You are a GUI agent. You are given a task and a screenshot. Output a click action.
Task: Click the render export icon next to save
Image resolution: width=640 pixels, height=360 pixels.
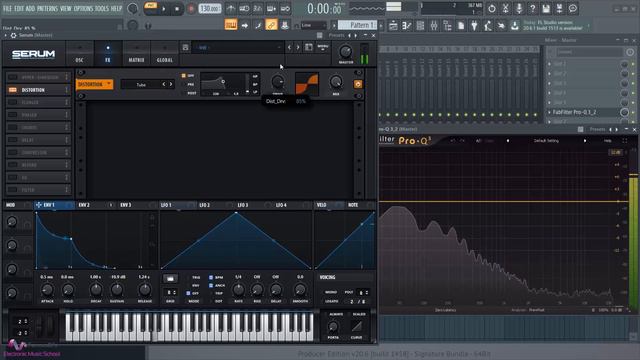(559, 9)
